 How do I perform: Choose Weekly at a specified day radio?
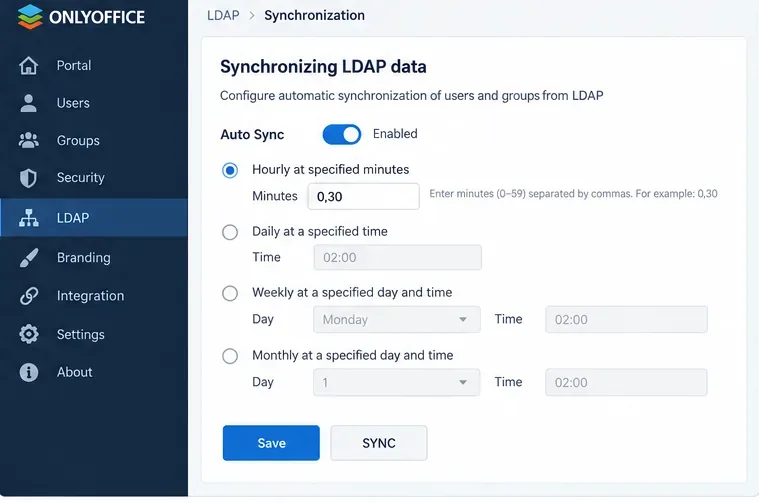(x=230, y=293)
